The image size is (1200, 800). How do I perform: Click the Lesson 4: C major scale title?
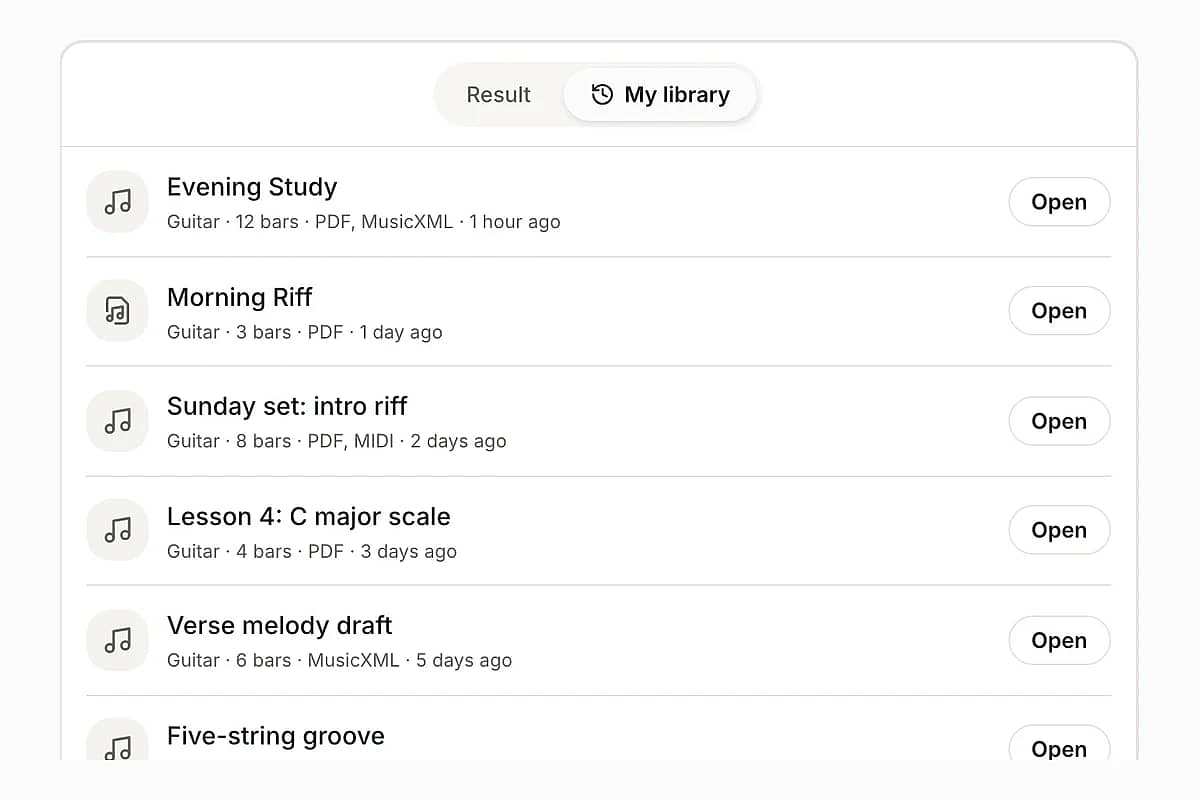(x=309, y=516)
